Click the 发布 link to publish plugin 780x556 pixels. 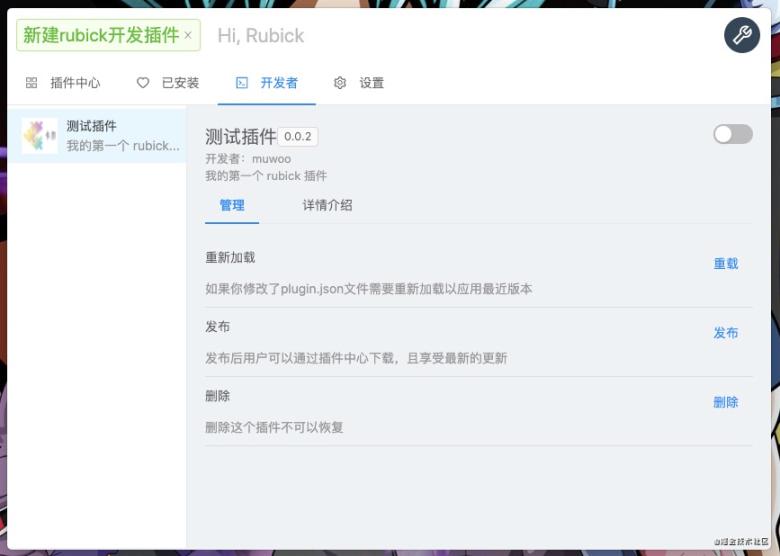click(725, 333)
